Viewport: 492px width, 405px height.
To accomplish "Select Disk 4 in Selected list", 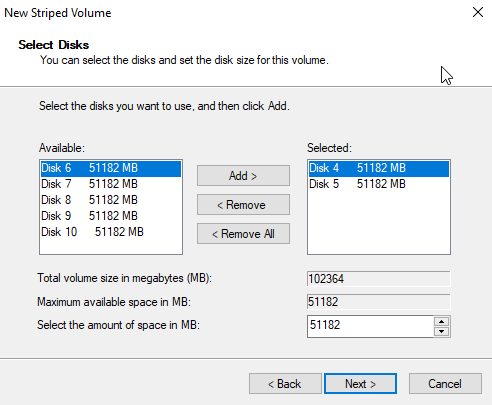I will tap(379, 168).
